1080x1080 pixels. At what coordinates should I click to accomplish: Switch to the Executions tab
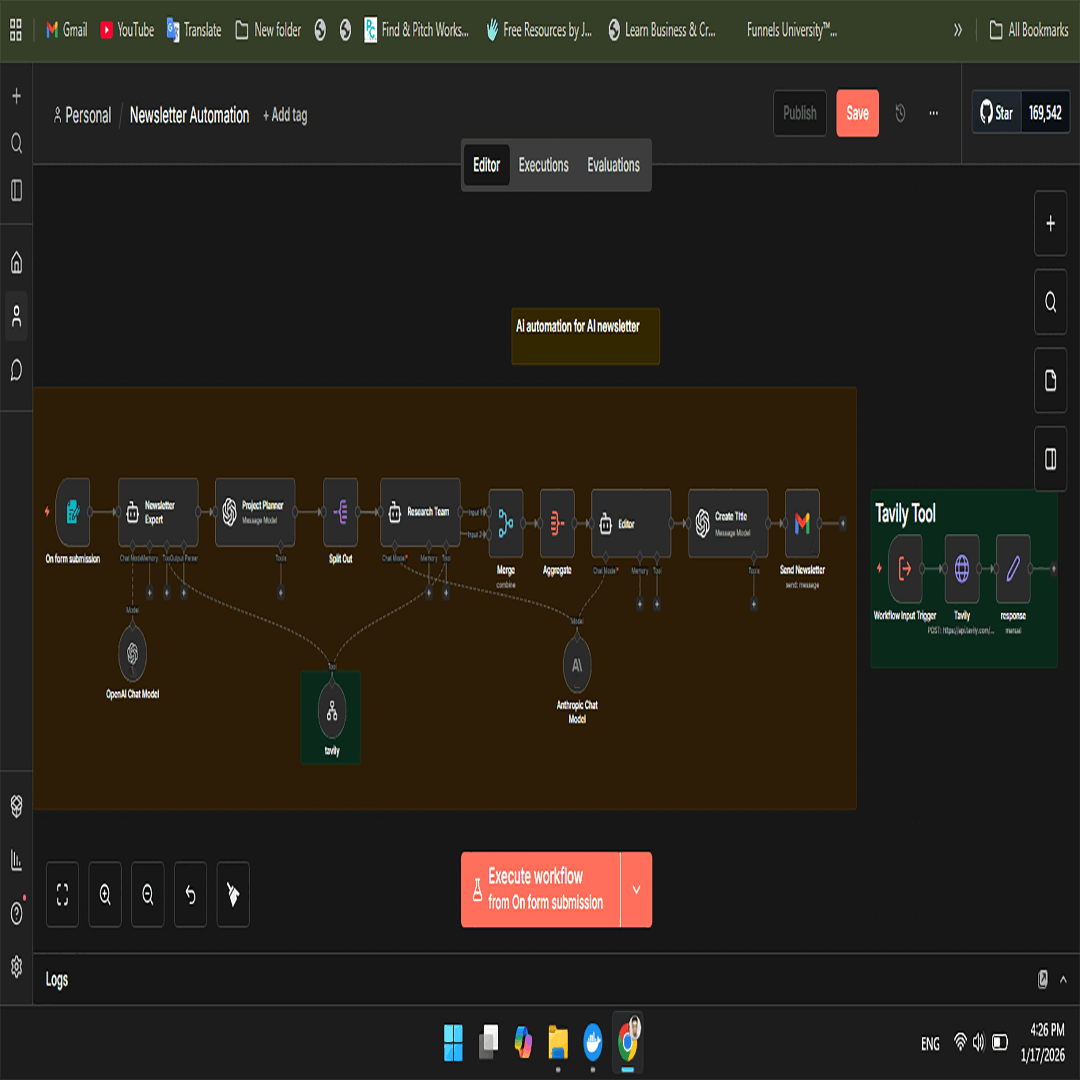pyautogui.click(x=543, y=165)
